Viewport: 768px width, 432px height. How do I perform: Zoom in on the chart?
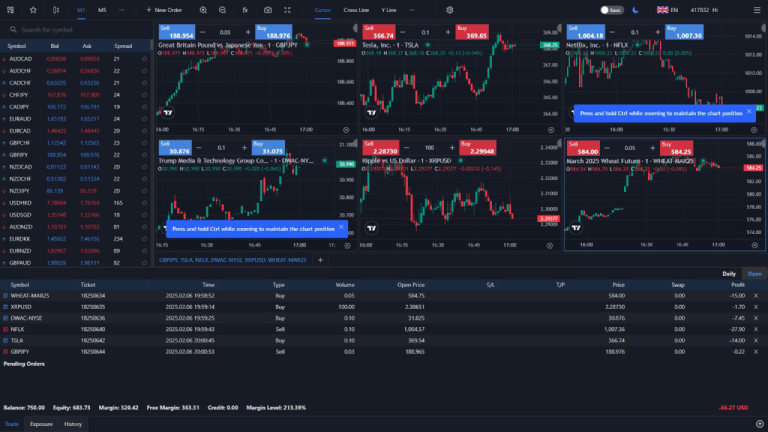click(203, 10)
